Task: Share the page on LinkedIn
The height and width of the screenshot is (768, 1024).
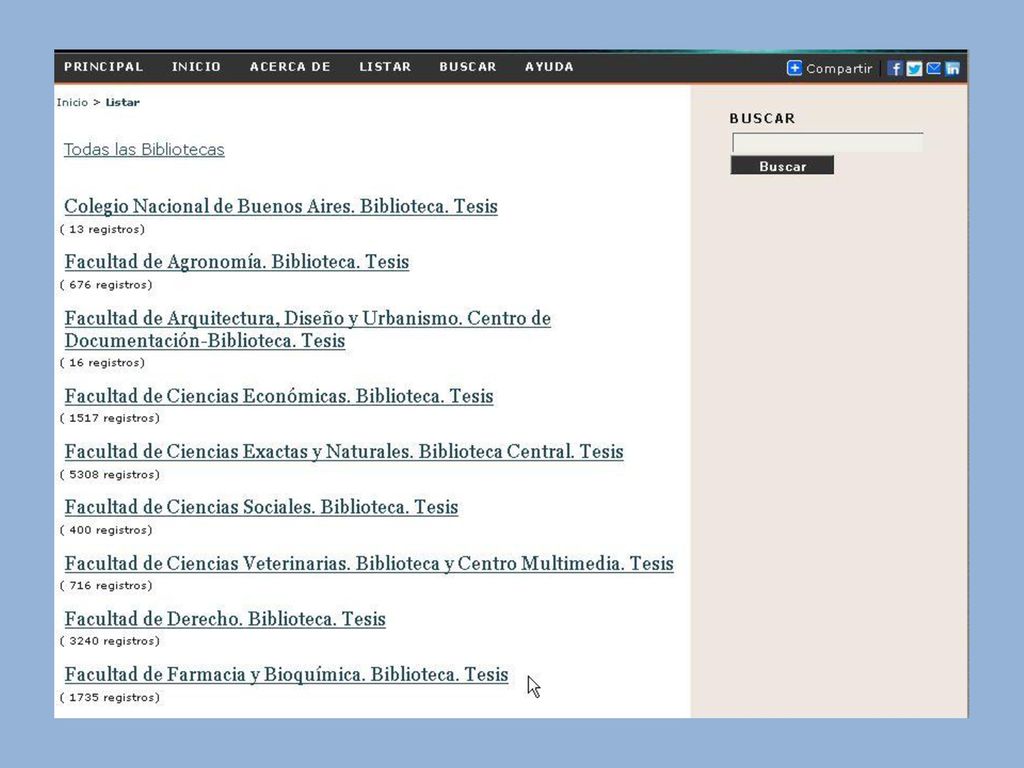Action: 952,69
